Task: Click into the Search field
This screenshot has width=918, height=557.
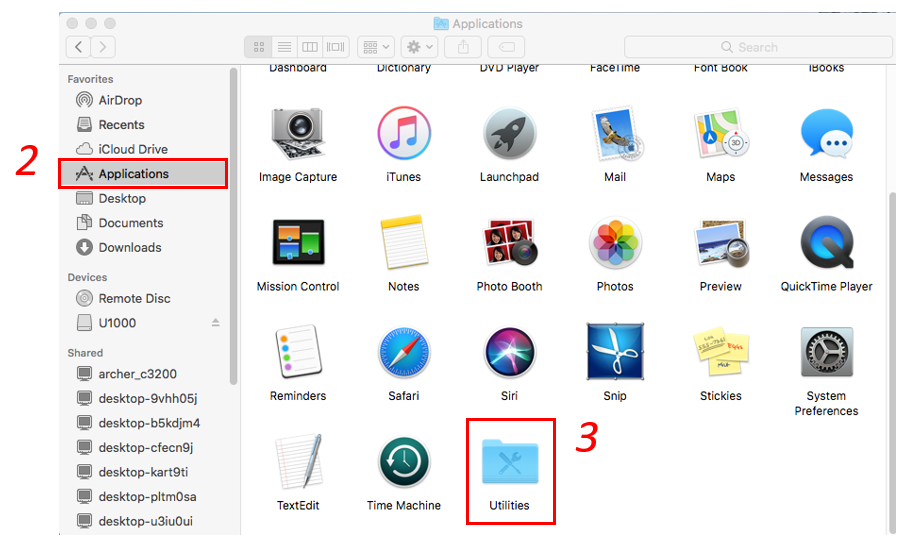Action: (x=758, y=47)
